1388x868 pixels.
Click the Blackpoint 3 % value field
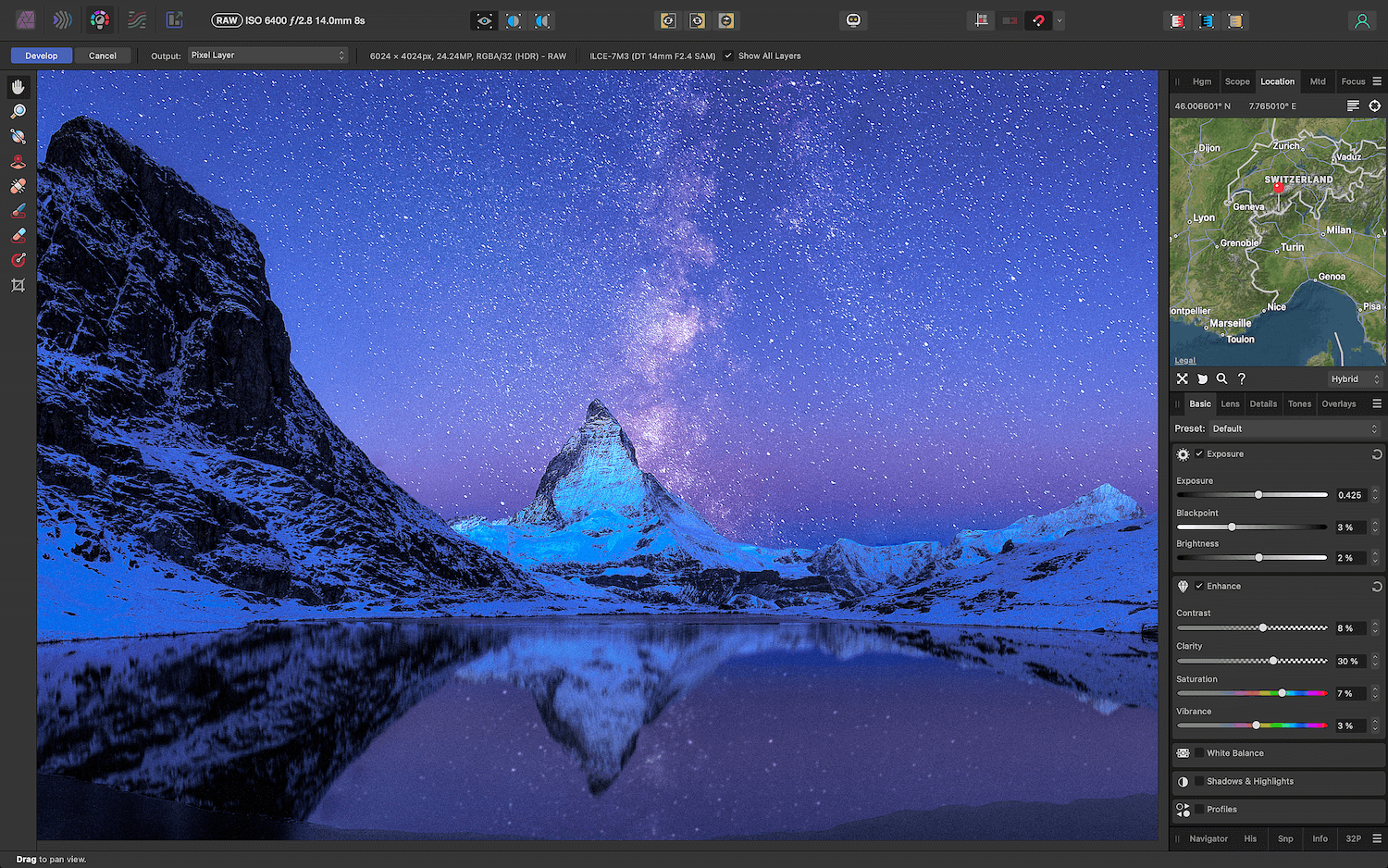coord(1350,527)
